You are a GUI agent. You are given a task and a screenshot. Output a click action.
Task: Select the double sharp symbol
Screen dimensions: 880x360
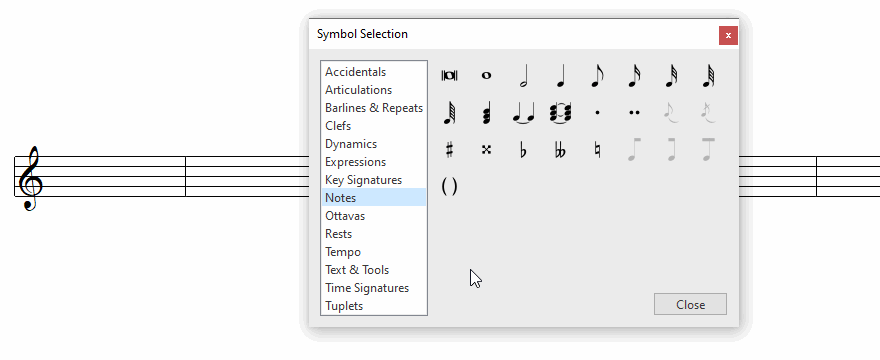pyautogui.click(x=487, y=150)
